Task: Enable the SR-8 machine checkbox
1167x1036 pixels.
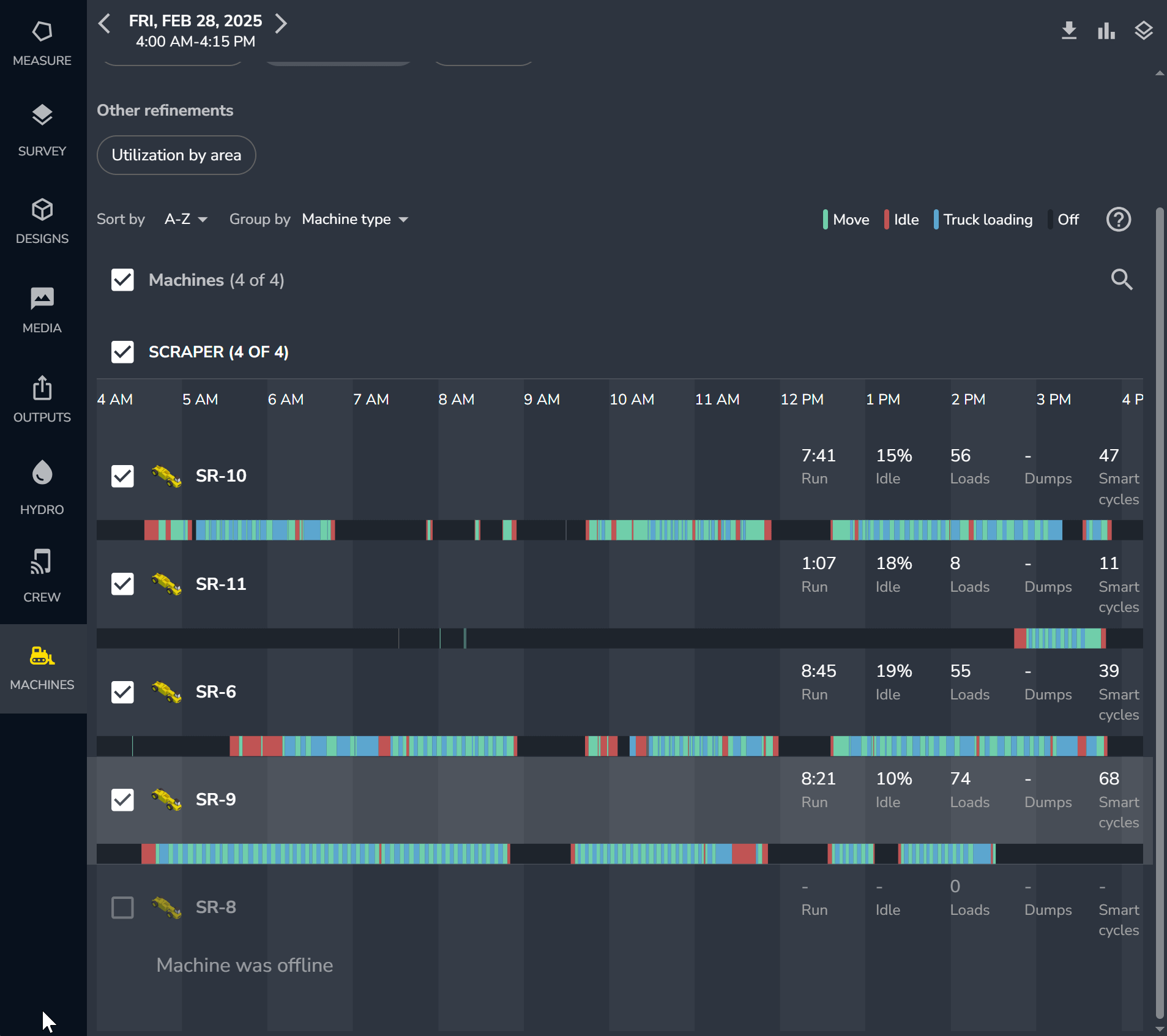Action: pyautogui.click(x=122, y=907)
